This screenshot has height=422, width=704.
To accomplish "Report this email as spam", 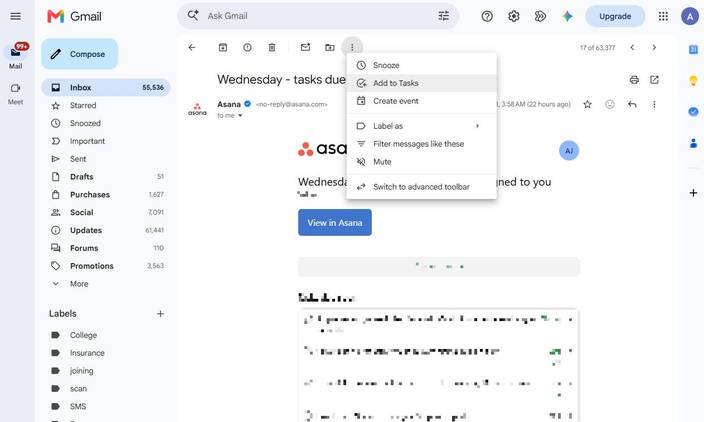I will click(x=247, y=47).
